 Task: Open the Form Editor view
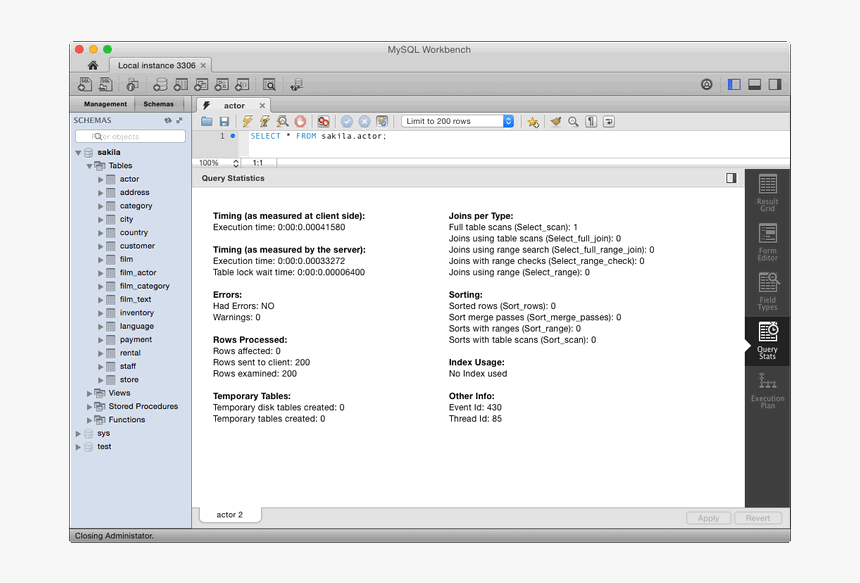coord(767,242)
